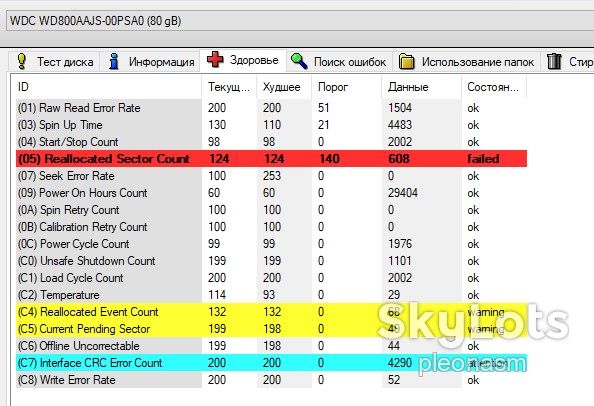Click the red cross Здоровье icon
Image resolution: width=594 pixels, height=406 pixels.
(215, 59)
